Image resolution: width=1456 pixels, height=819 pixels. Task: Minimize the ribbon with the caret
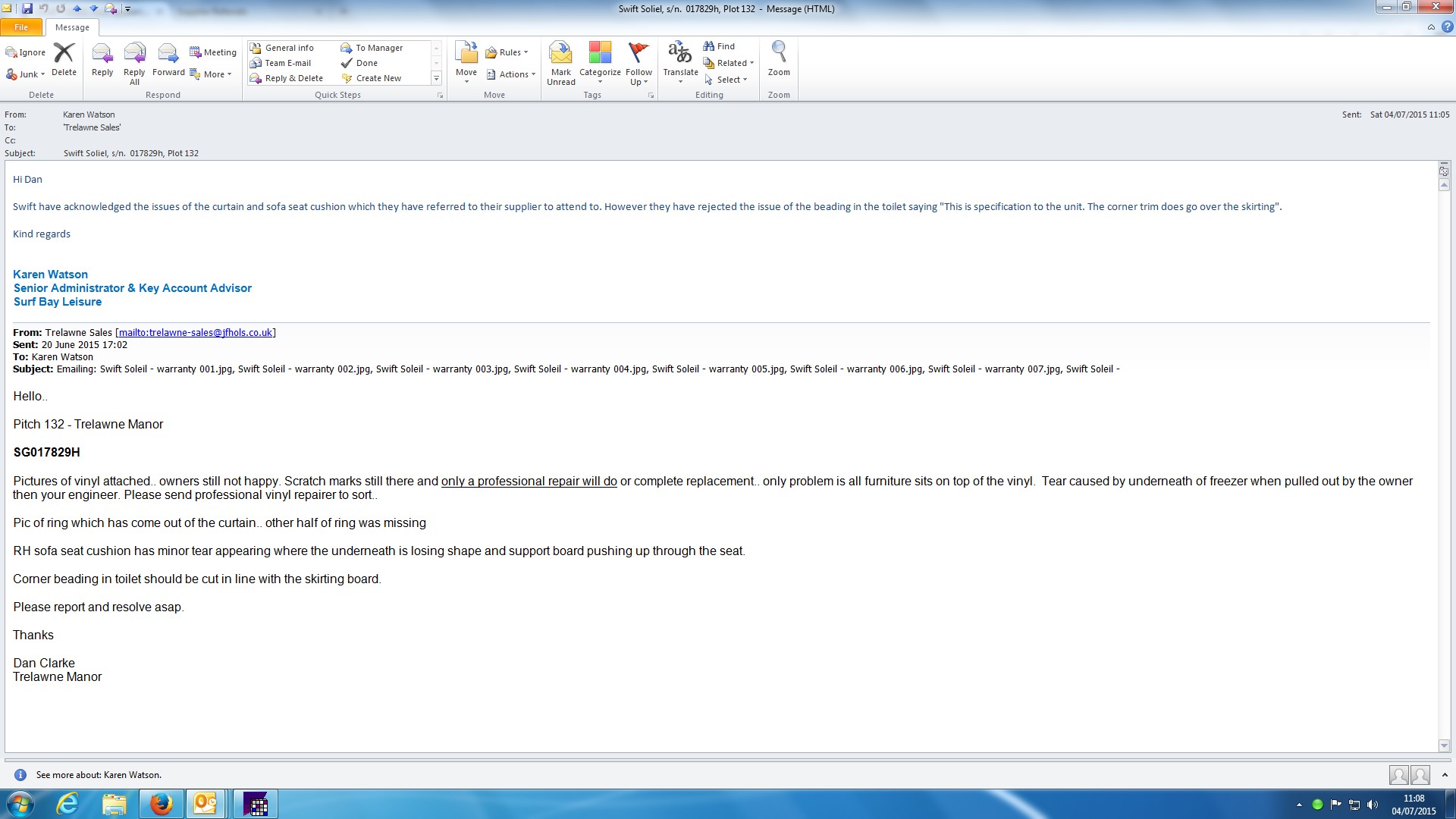1431,27
